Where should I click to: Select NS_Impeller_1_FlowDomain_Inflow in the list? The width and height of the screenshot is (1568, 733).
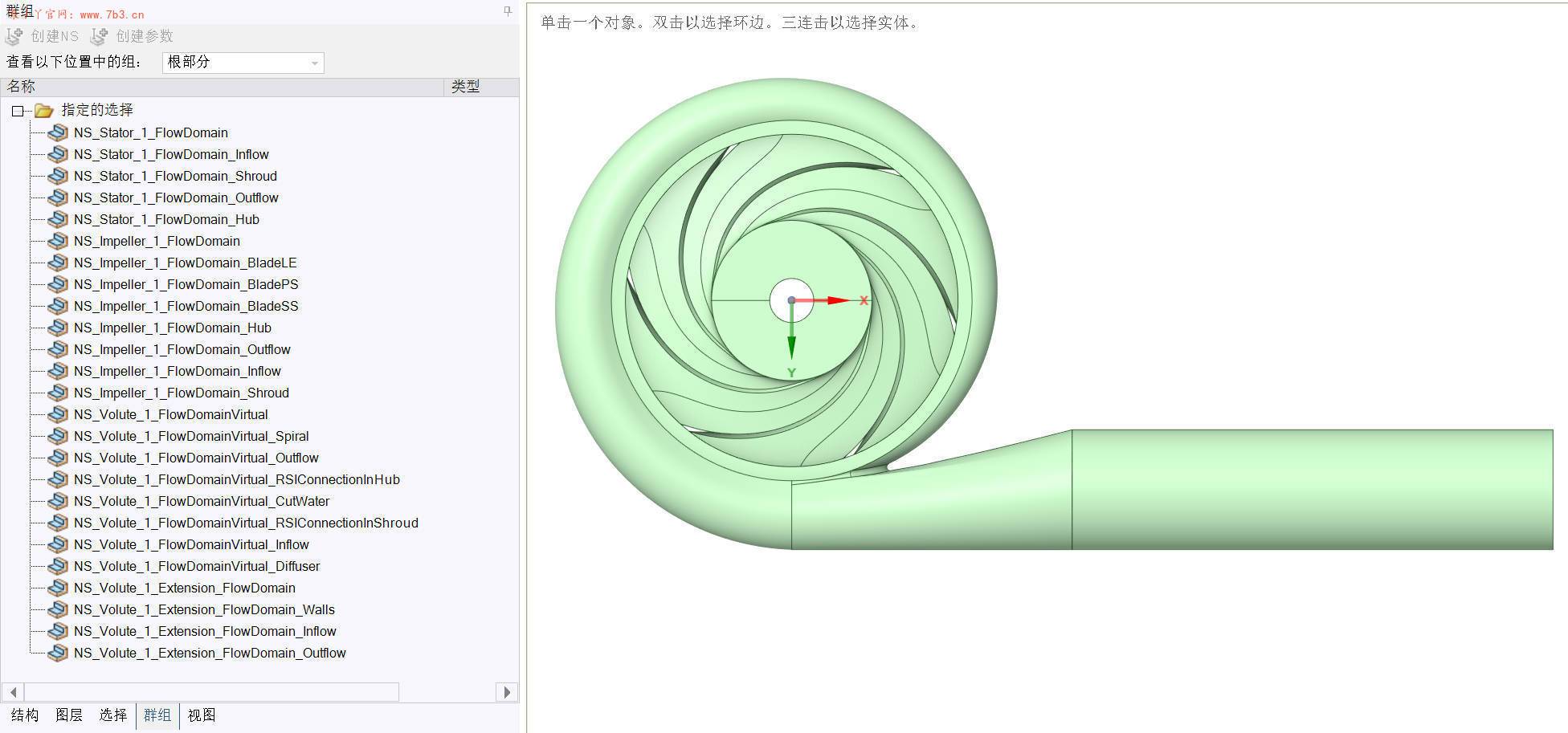coord(177,371)
